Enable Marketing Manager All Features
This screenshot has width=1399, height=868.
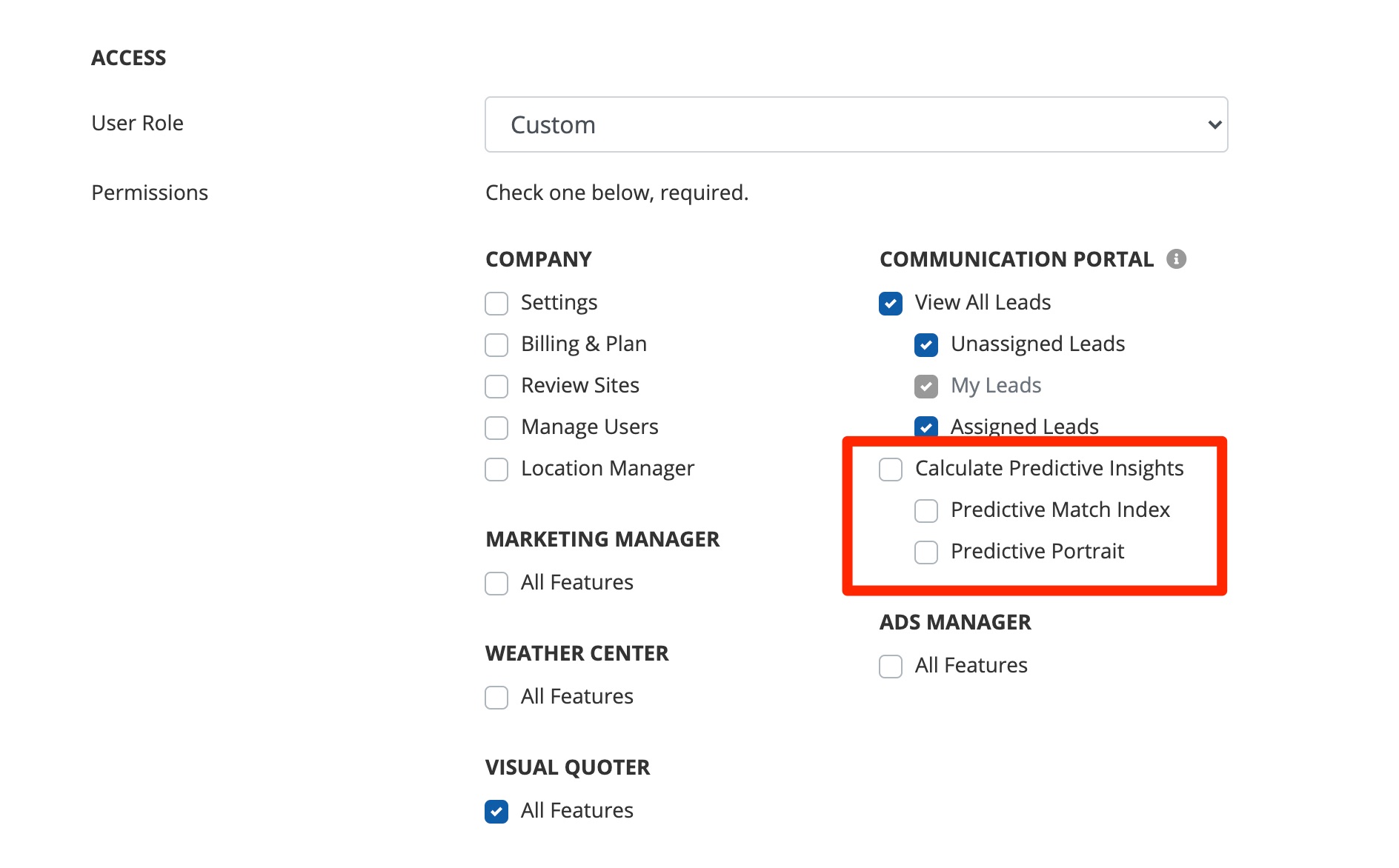[x=496, y=584]
